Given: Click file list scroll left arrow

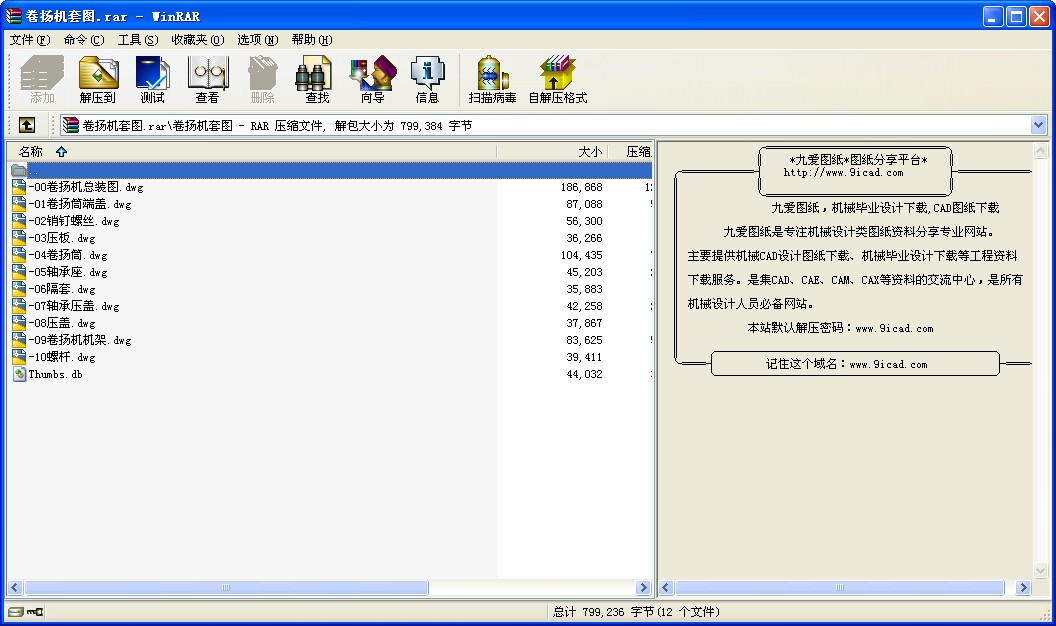Looking at the screenshot, I should (x=15, y=588).
